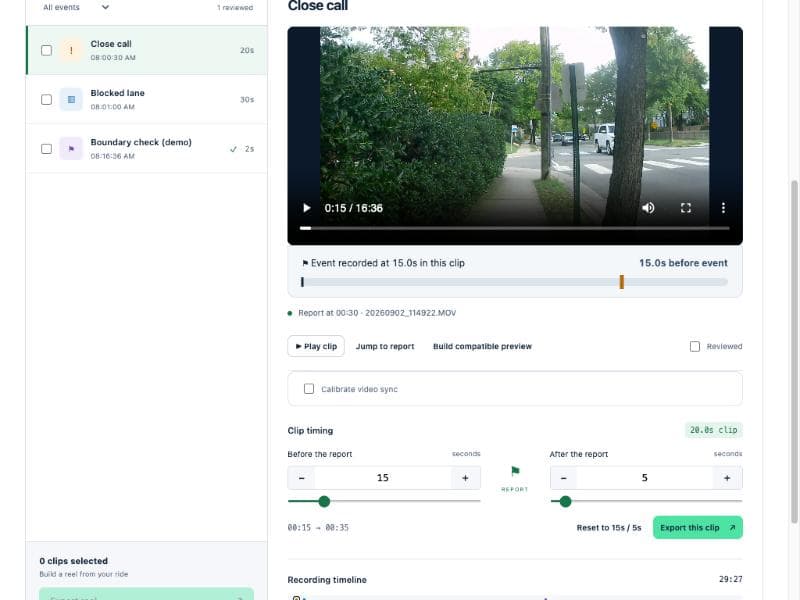This screenshot has height=600, width=800.
Task: Mark the clip as Reviewed
Action: tap(695, 346)
